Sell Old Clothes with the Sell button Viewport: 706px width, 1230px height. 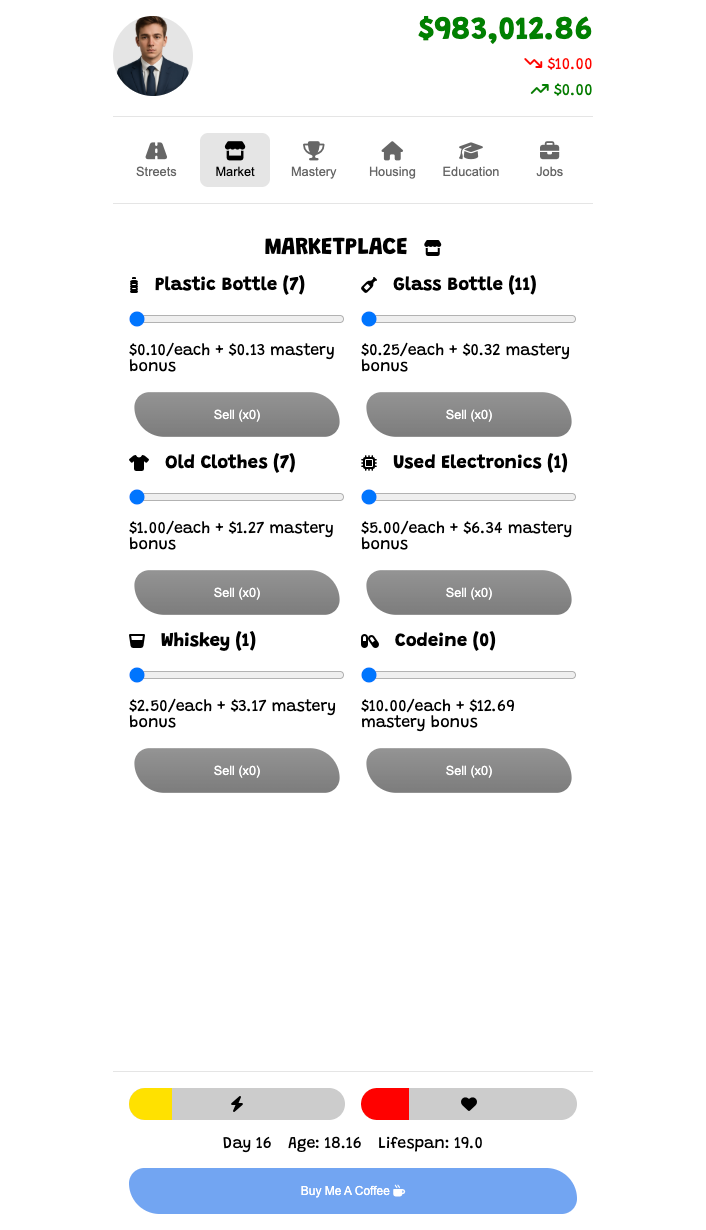237,593
